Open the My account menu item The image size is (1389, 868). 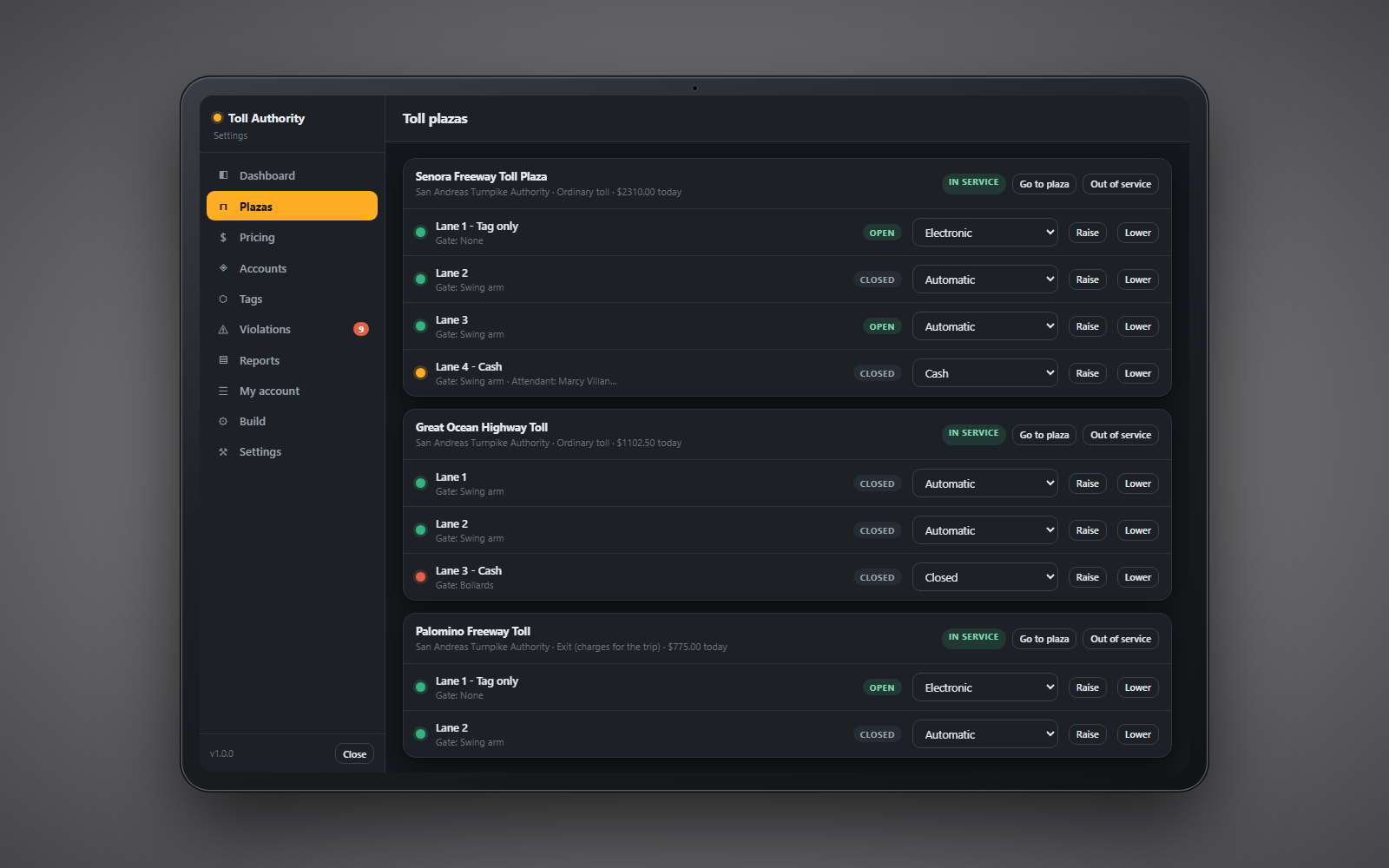coord(292,391)
